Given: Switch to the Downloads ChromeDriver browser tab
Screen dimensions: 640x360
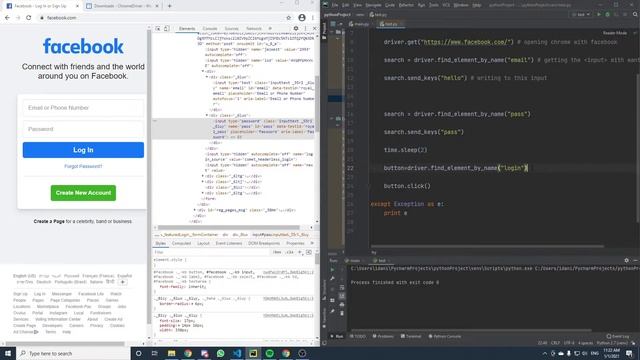Looking at the screenshot, I should (x=122, y=6).
